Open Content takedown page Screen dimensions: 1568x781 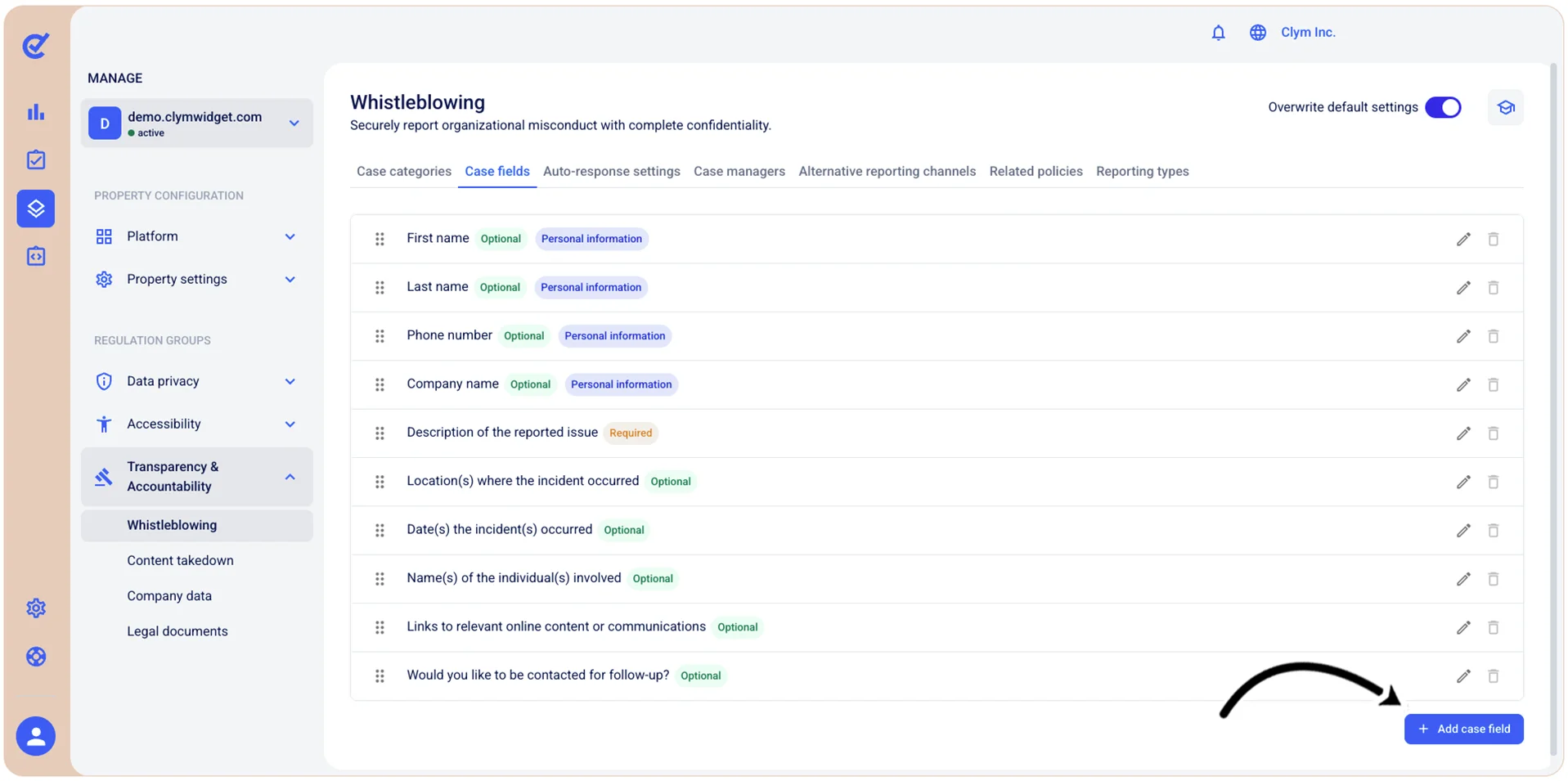pyautogui.click(x=180, y=560)
